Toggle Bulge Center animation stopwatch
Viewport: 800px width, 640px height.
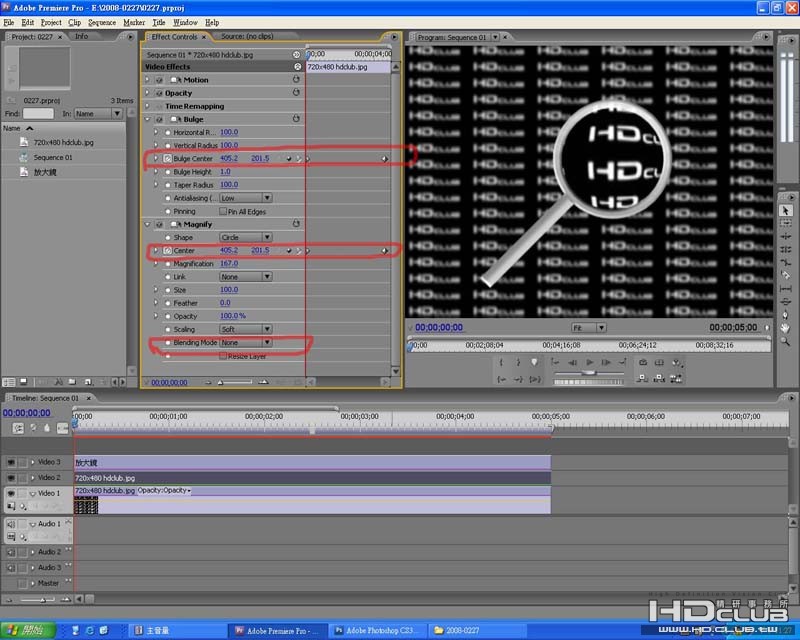tap(167, 159)
